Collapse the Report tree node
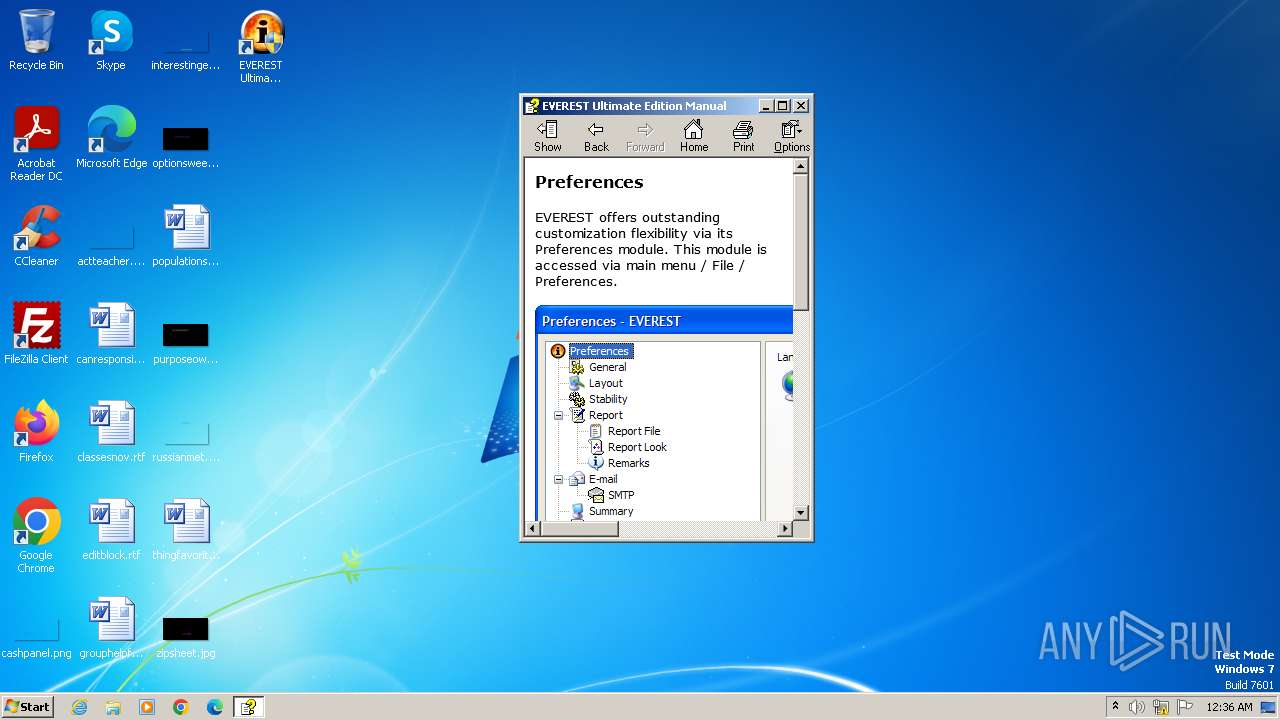The image size is (1280, 720). click(558, 415)
